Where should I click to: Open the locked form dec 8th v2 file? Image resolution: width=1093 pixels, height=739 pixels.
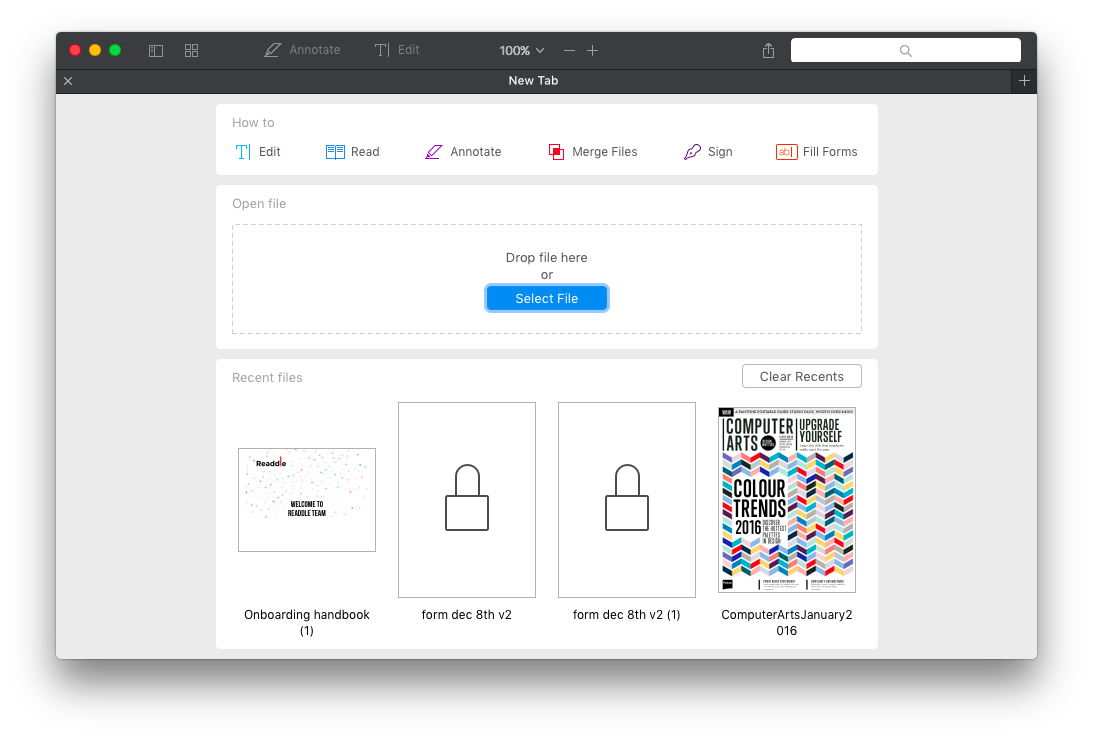(x=466, y=499)
